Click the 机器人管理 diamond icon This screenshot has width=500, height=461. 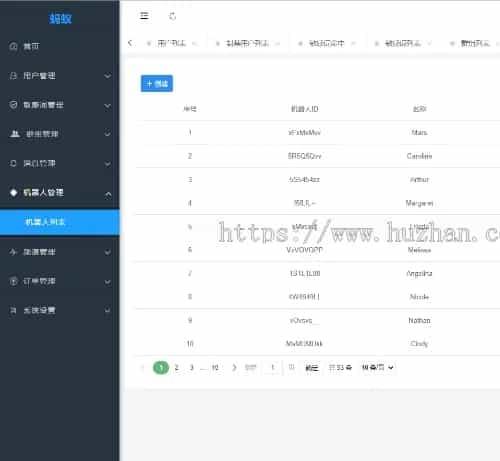[x=13, y=192]
